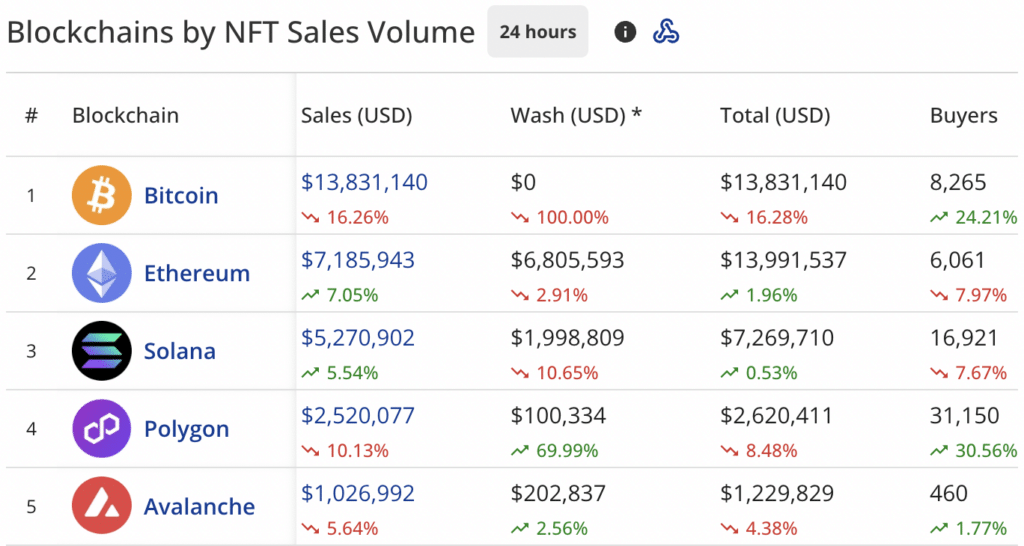Open the Solana blockchain link
Screen dimensions: 1024x546
click(180, 351)
